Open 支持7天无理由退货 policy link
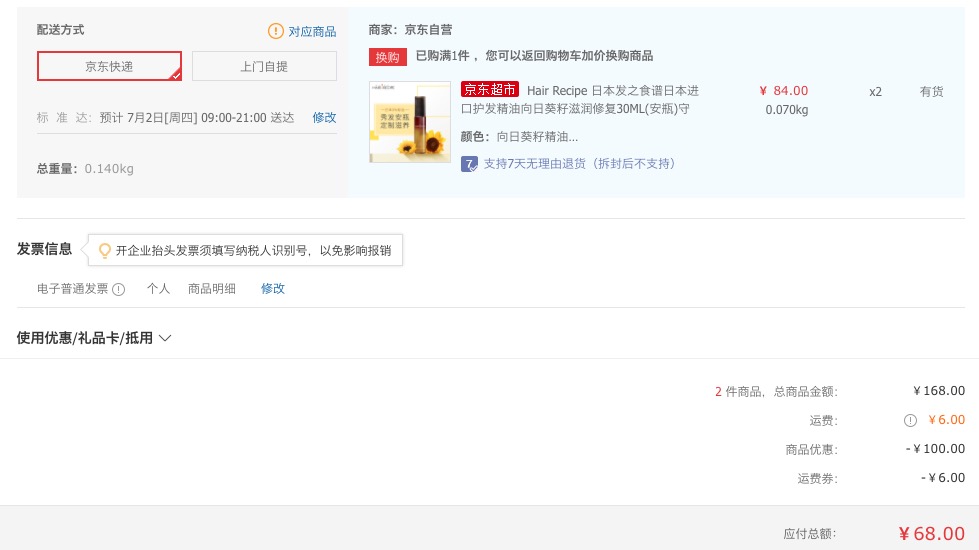 (x=579, y=164)
